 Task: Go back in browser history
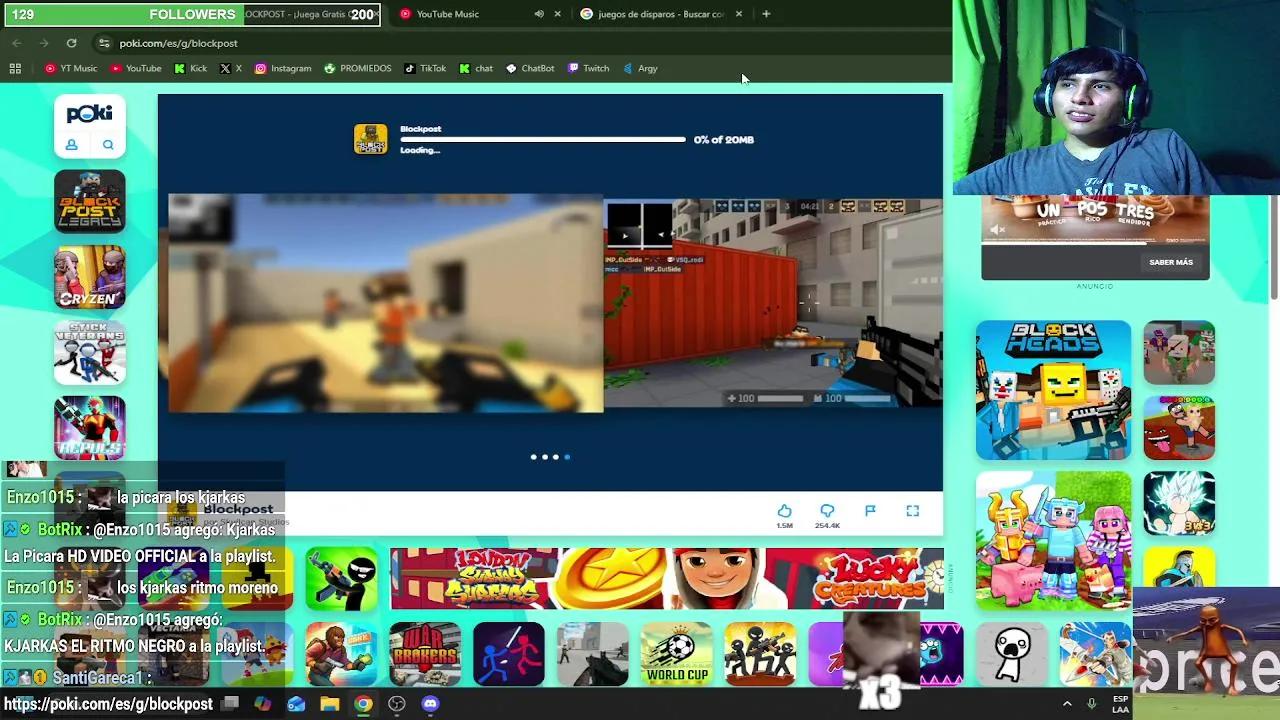coord(17,43)
